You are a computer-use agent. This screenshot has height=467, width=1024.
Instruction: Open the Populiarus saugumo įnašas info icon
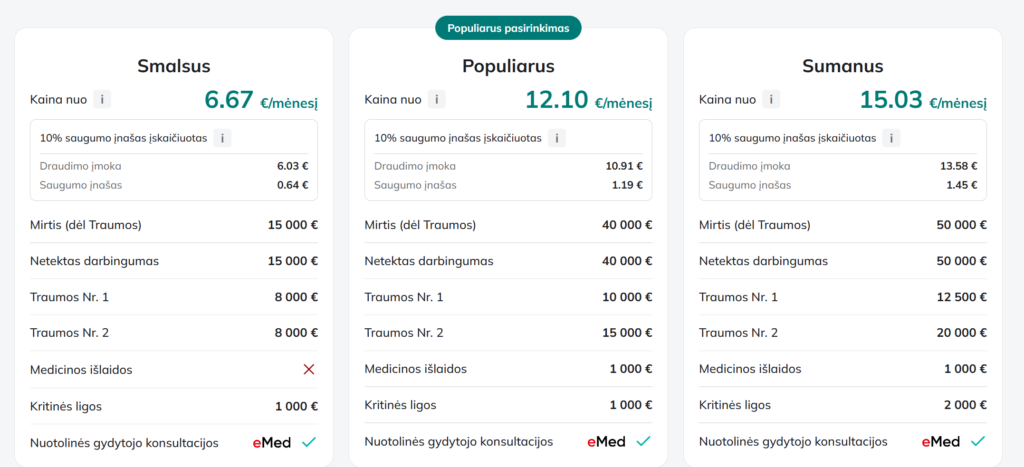(x=558, y=138)
